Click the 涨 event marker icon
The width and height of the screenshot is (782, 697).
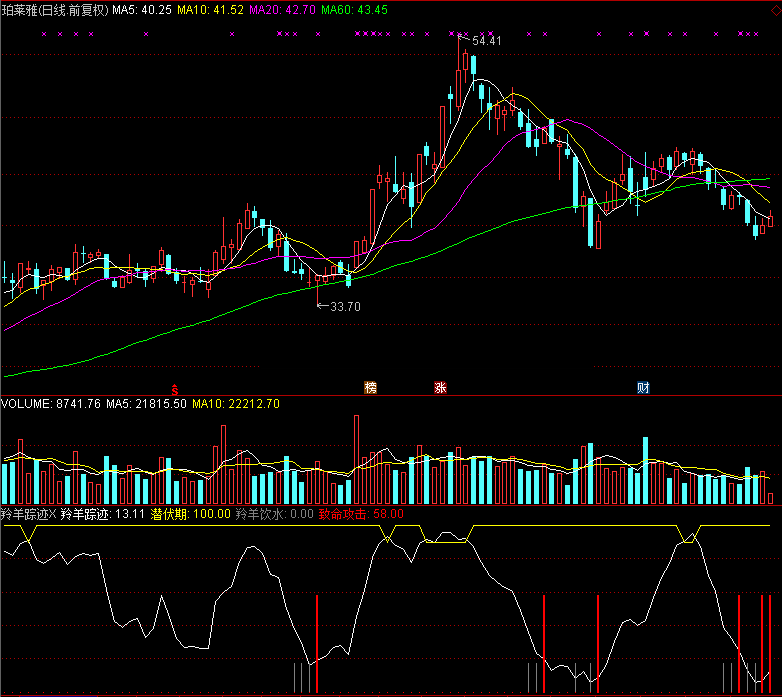point(440,387)
